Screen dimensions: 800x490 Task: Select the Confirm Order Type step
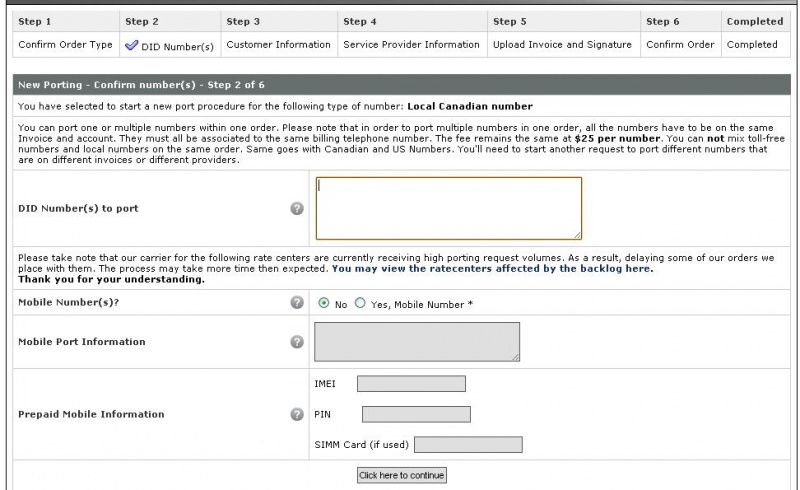point(65,44)
